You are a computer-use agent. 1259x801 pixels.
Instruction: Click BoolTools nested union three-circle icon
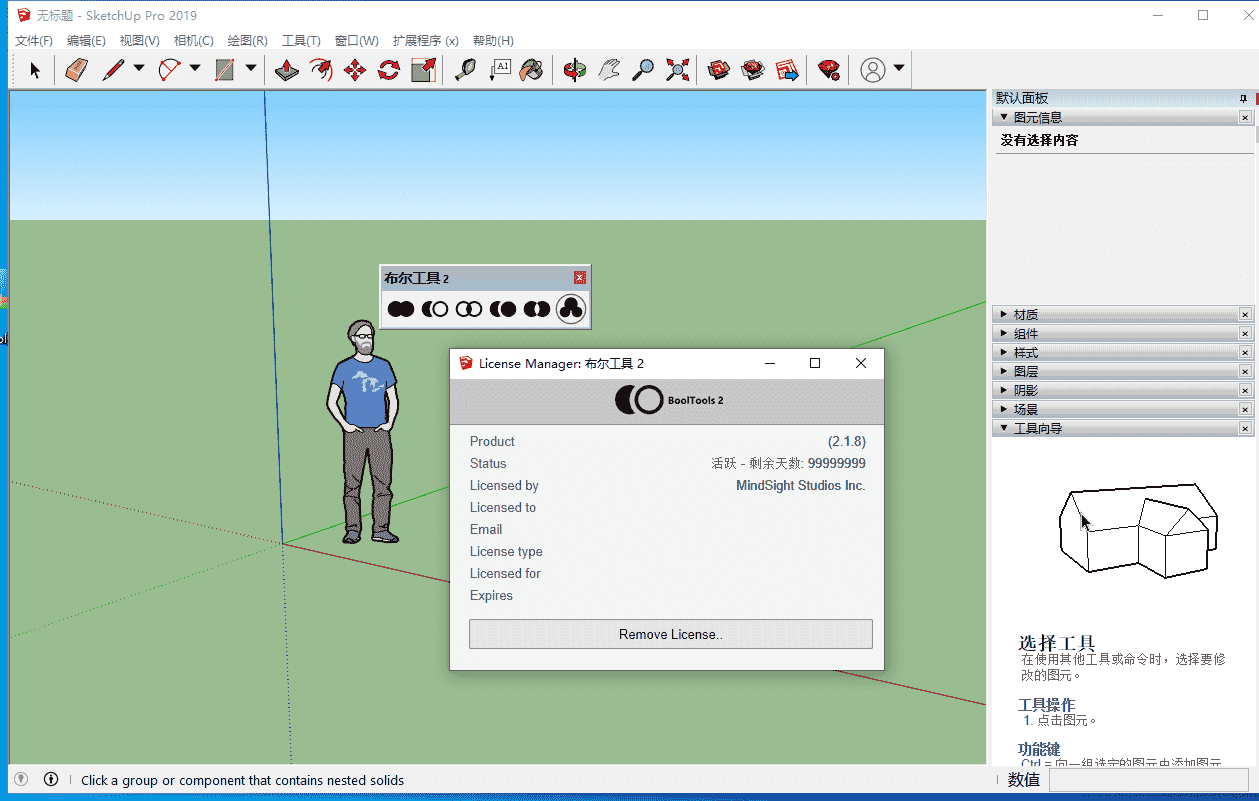tap(571, 309)
